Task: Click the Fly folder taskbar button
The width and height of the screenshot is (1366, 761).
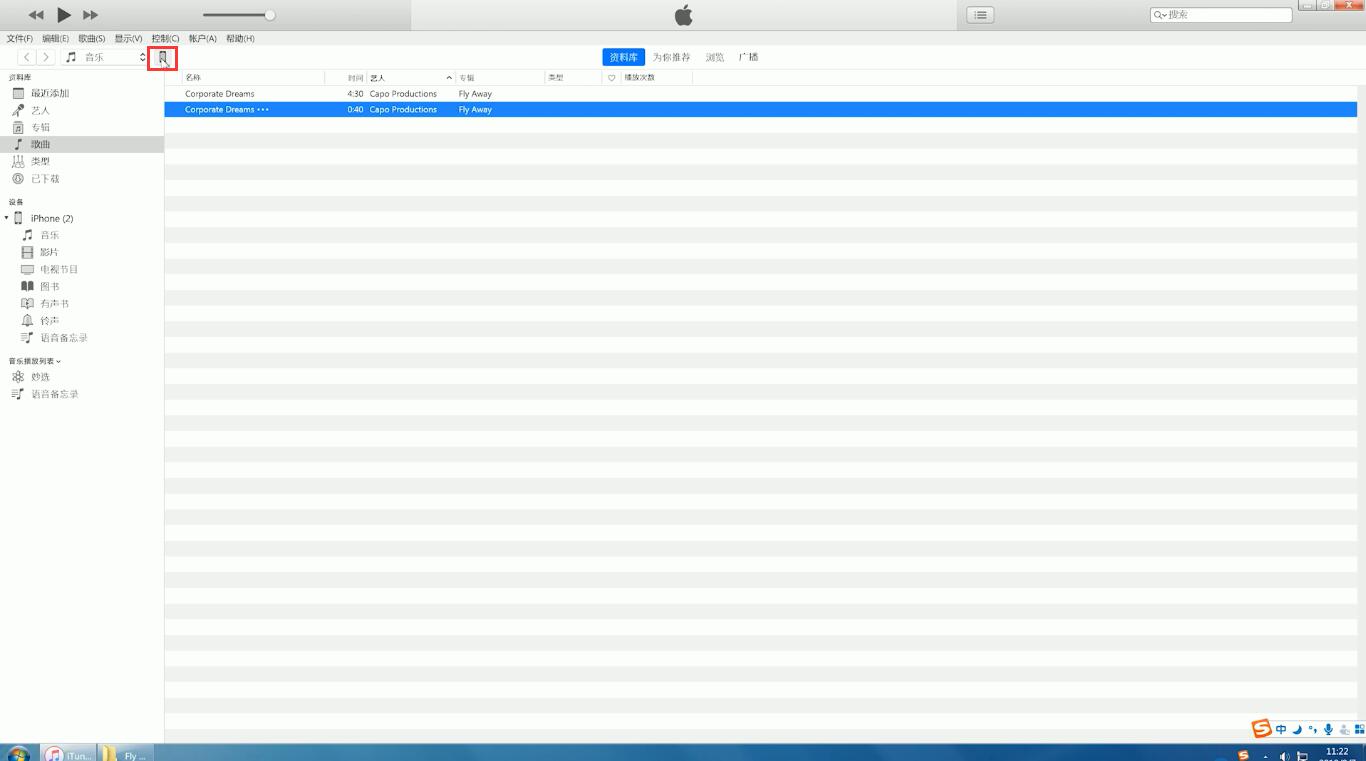Action: 126,753
